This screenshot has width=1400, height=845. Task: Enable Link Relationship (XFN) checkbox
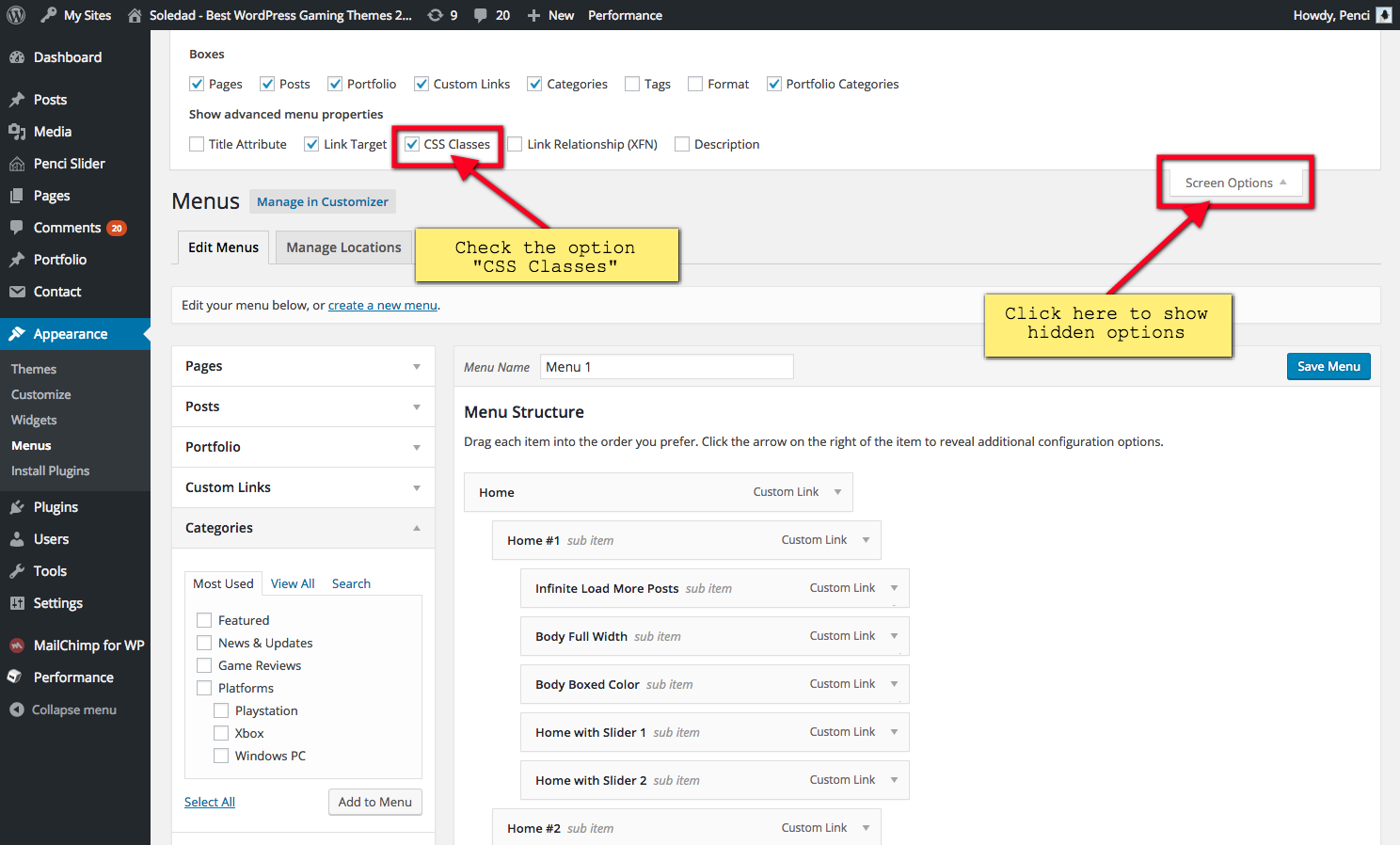515,144
